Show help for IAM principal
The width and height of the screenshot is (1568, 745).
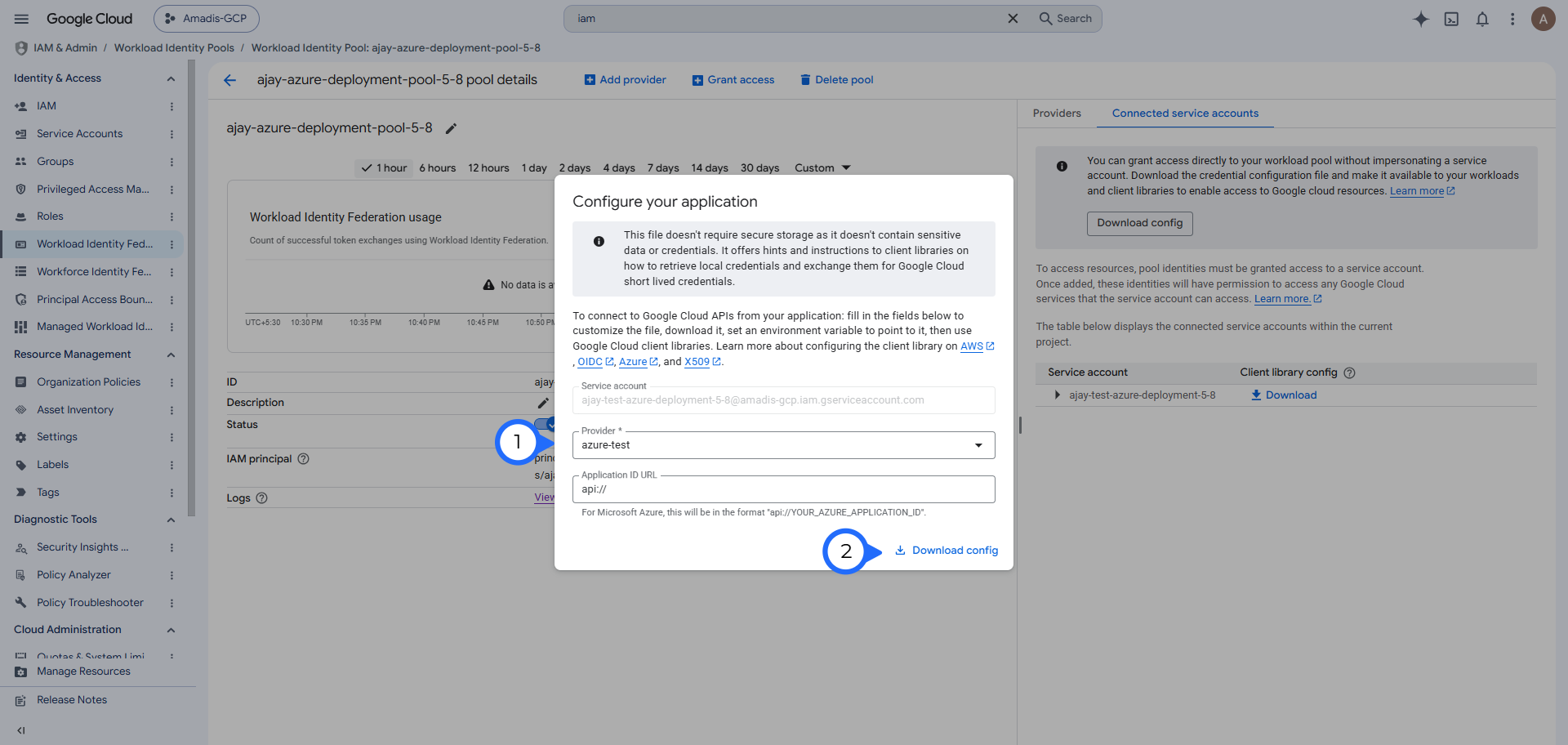[x=304, y=459]
